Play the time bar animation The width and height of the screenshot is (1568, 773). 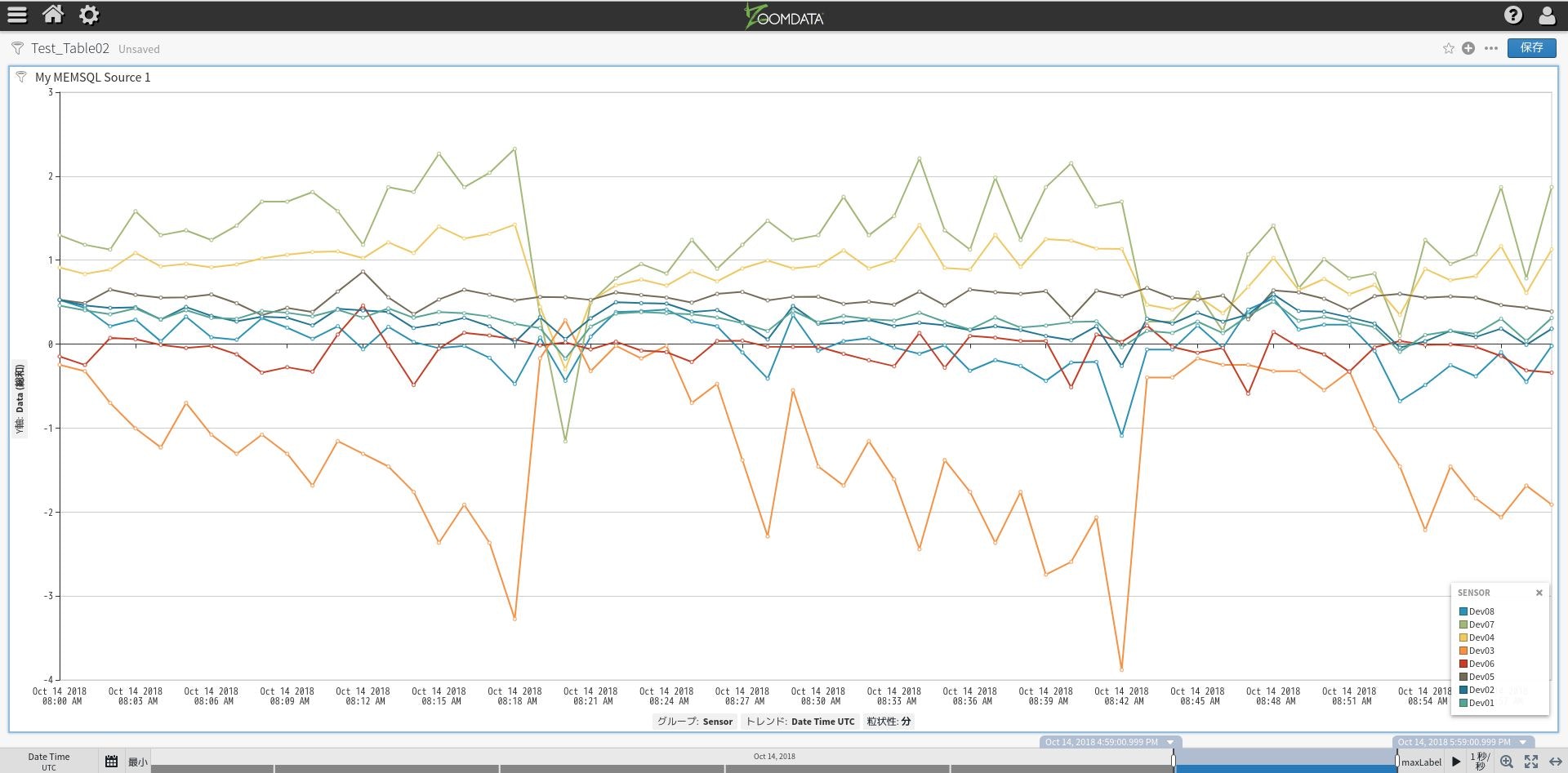(1456, 761)
